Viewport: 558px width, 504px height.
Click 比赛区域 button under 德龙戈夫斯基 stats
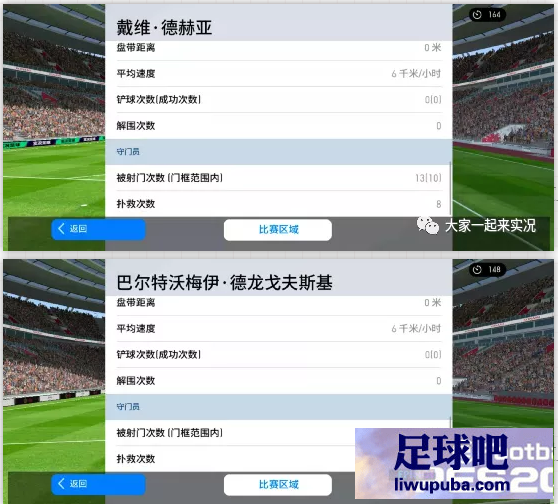pos(278,485)
